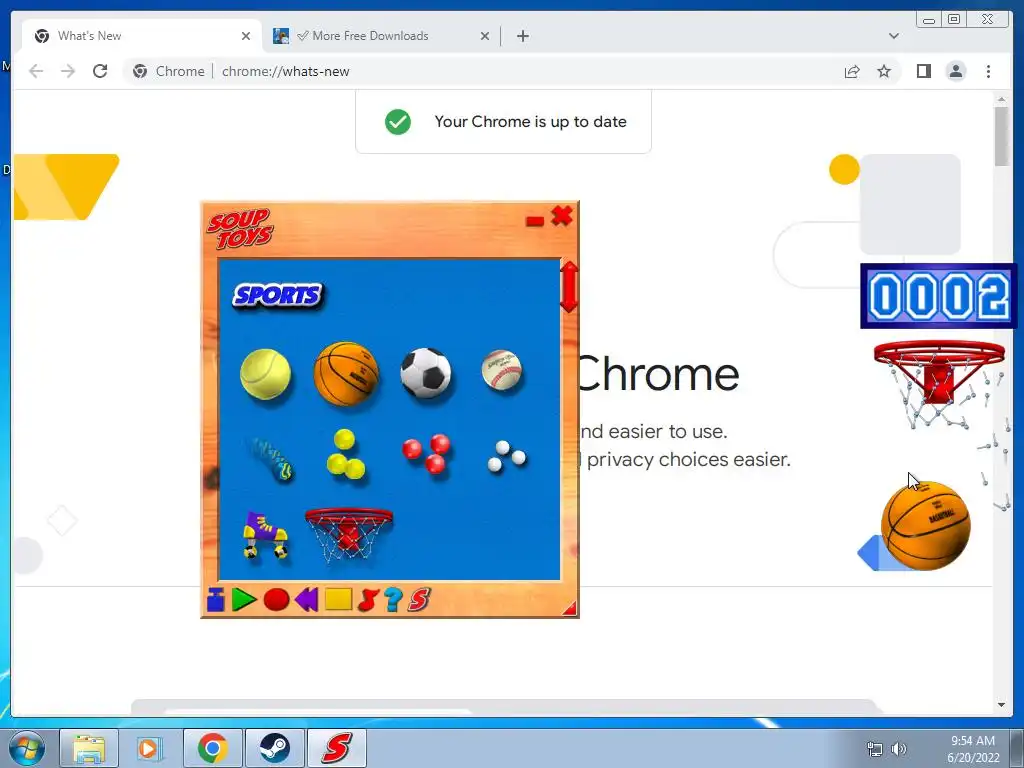
Task: Click the purple rewind arrows button
Action: [306, 599]
